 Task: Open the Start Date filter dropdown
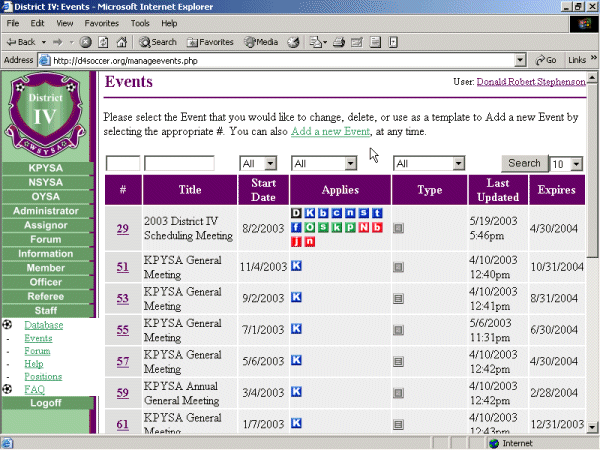[x=257, y=163]
